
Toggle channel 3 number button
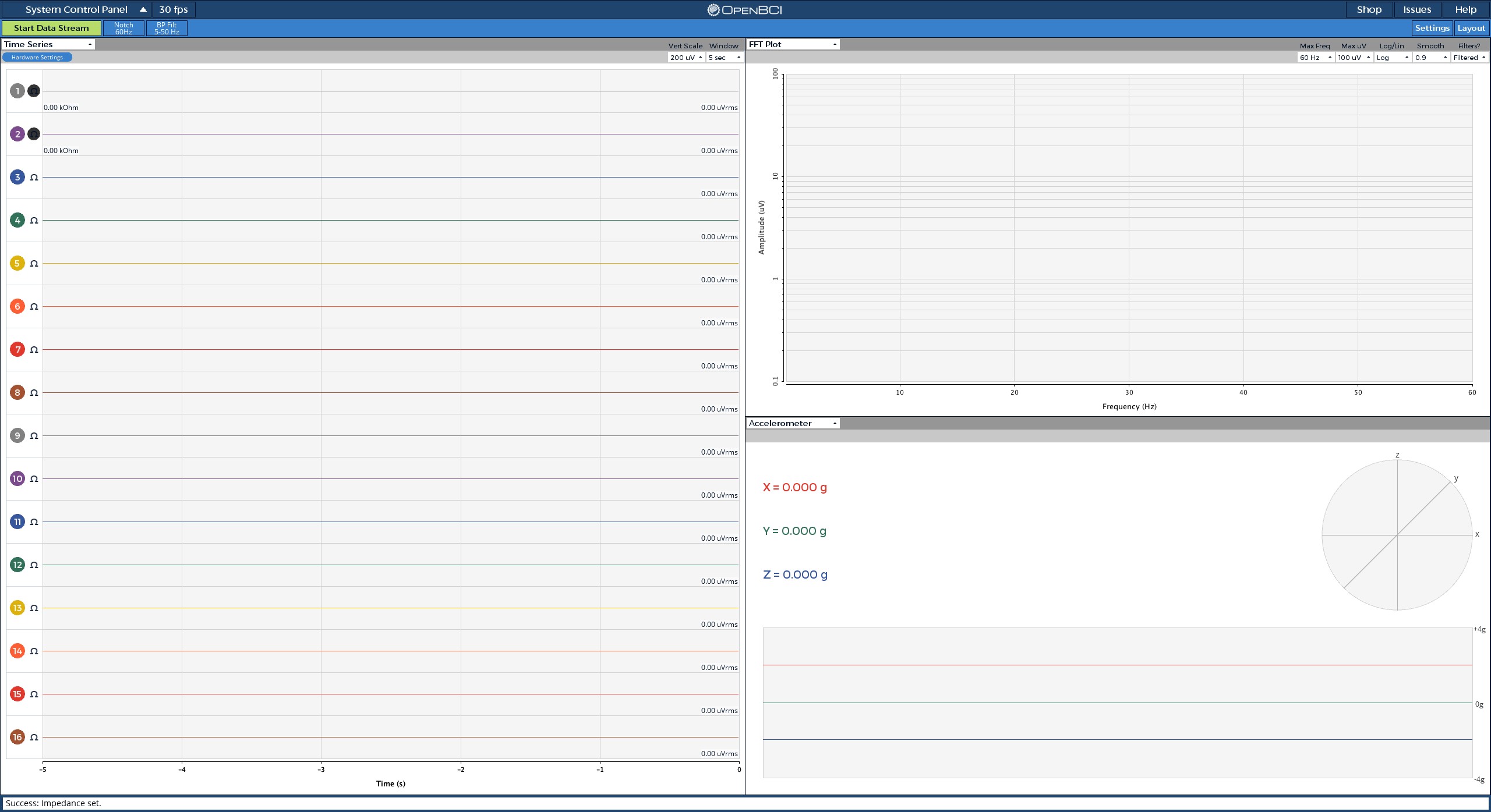17,177
